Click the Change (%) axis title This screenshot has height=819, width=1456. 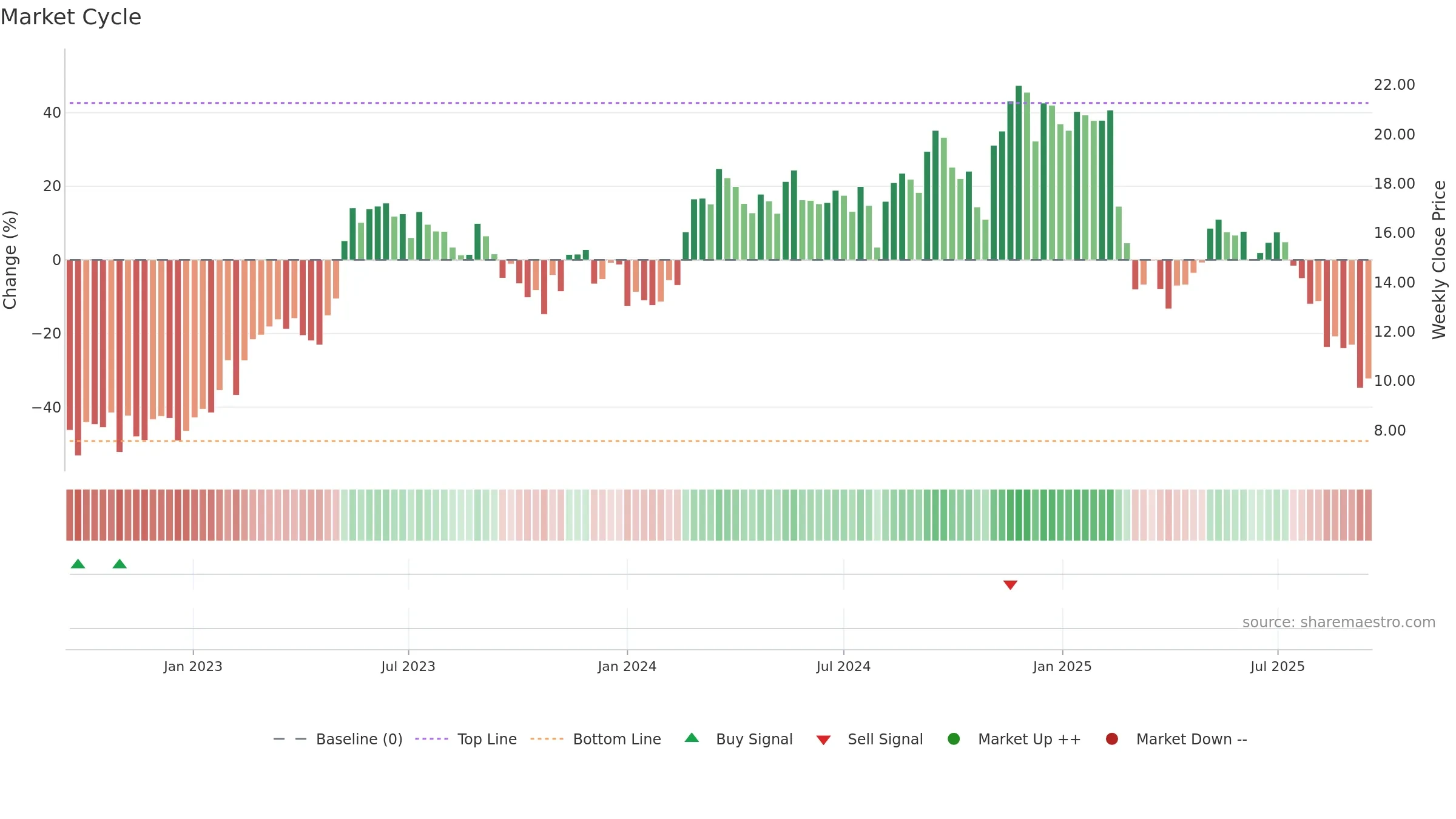[10, 260]
